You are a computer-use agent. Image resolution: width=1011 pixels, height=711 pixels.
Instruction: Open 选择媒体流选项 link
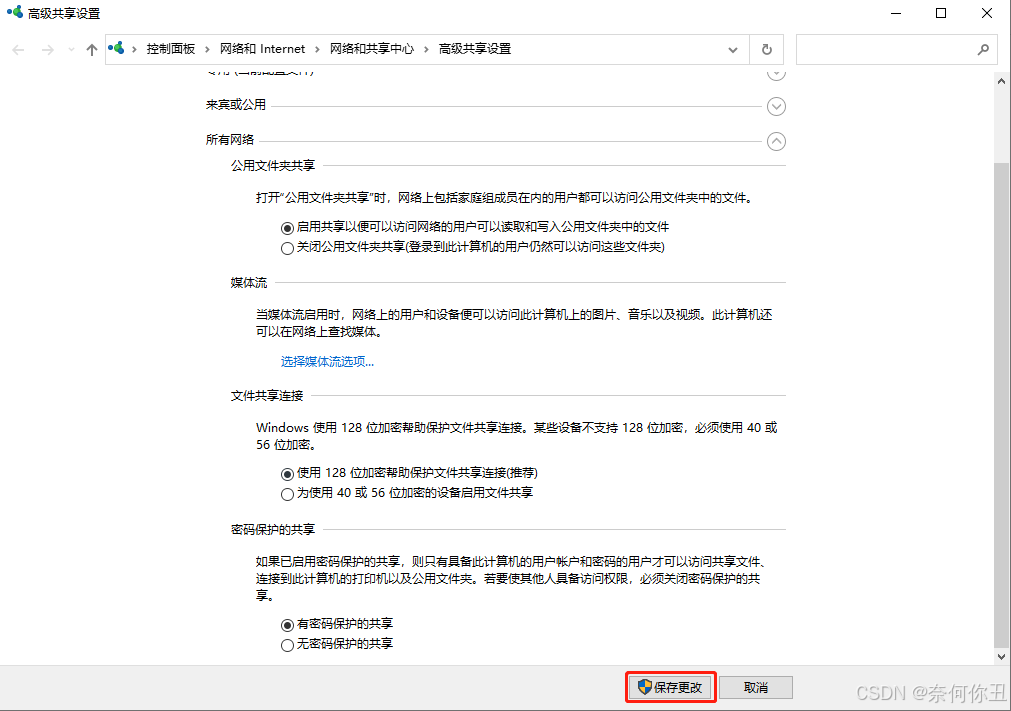[327, 362]
